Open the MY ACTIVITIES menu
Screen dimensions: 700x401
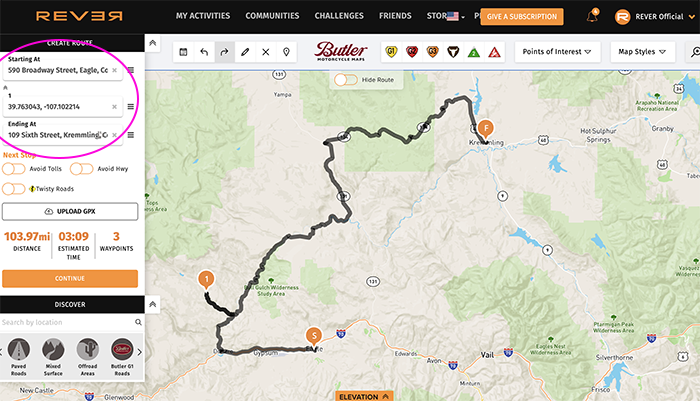[x=203, y=16]
